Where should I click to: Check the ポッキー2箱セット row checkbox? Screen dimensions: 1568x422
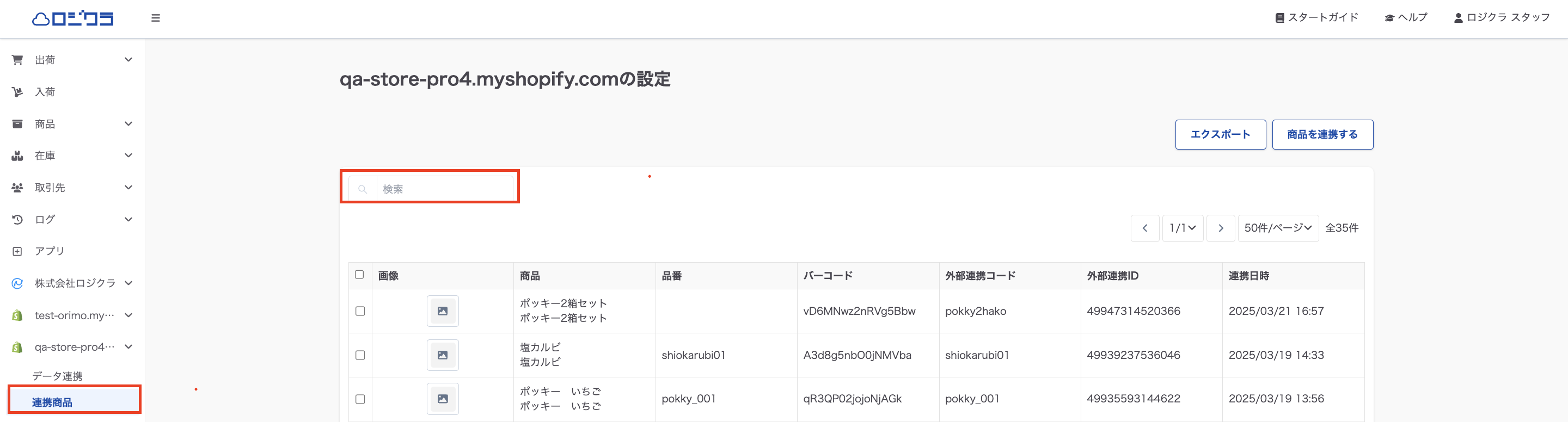(360, 311)
